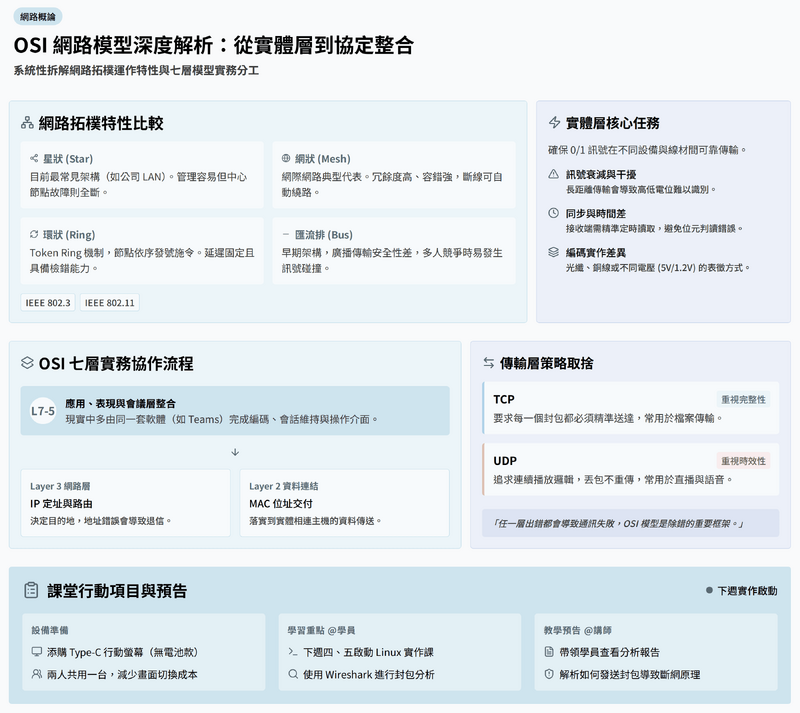Viewport: 800px width, 713px height.
Task: Click the swap arrows icon beside 傳輸層策略取捨
Action: (x=489, y=363)
